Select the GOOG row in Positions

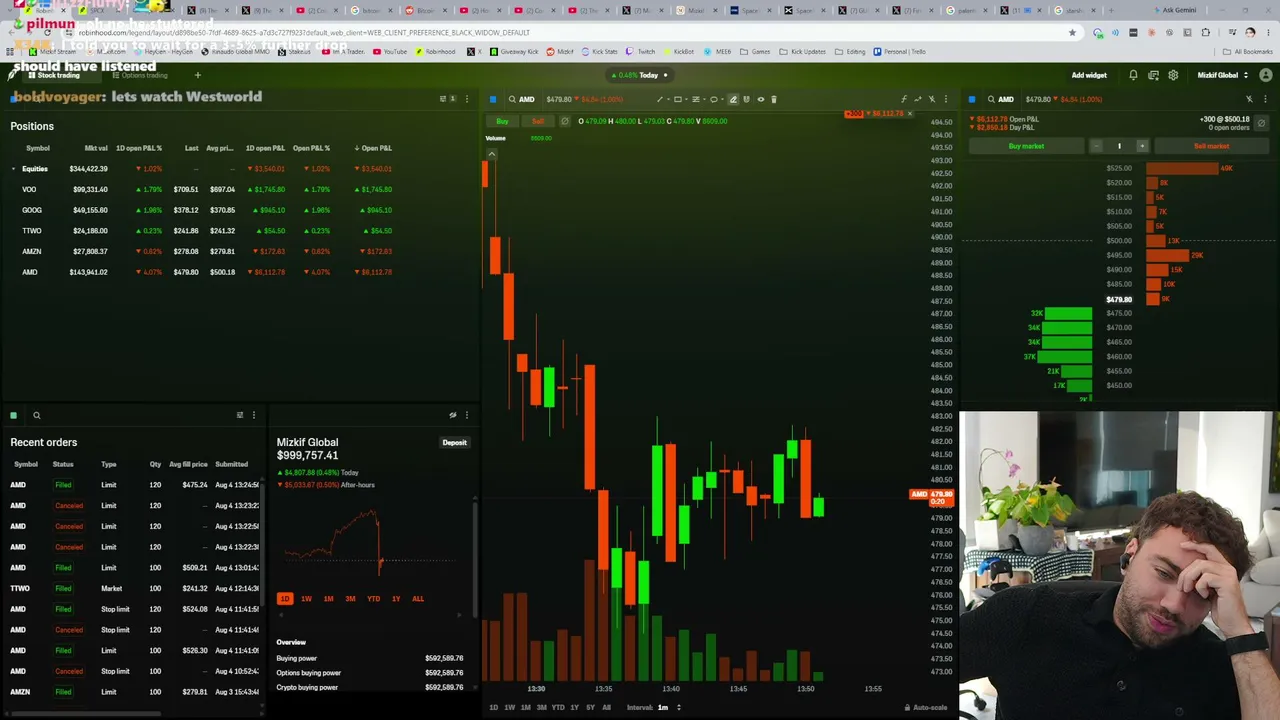point(207,210)
